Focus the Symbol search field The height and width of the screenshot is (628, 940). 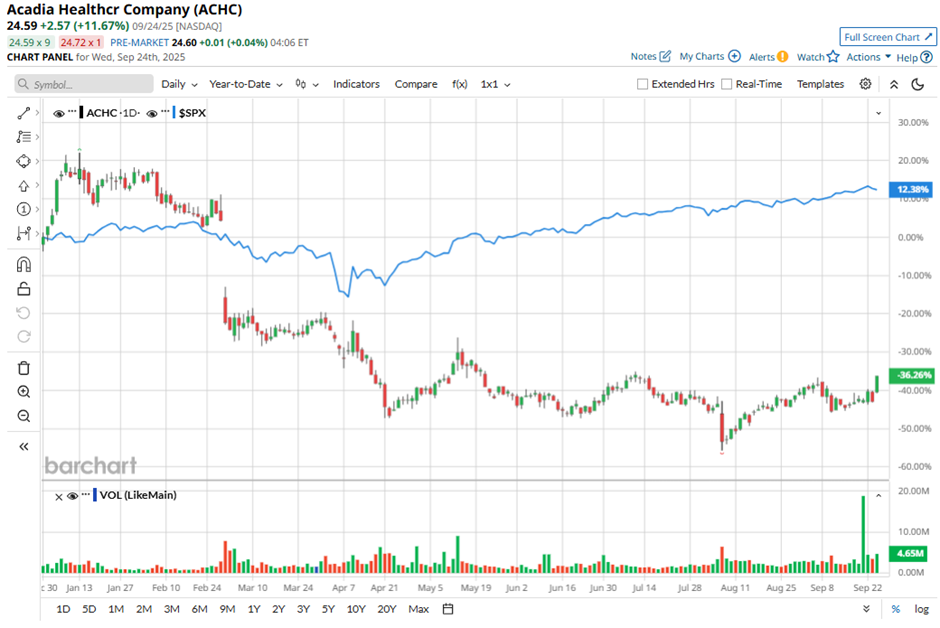coord(84,84)
